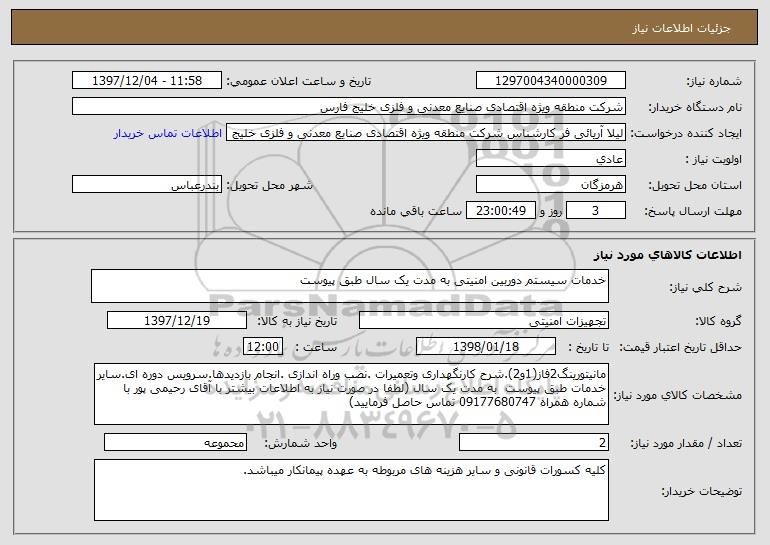Click the توضیحات خریدار text area
This screenshot has height=545, width=770.
coord(351,490)
